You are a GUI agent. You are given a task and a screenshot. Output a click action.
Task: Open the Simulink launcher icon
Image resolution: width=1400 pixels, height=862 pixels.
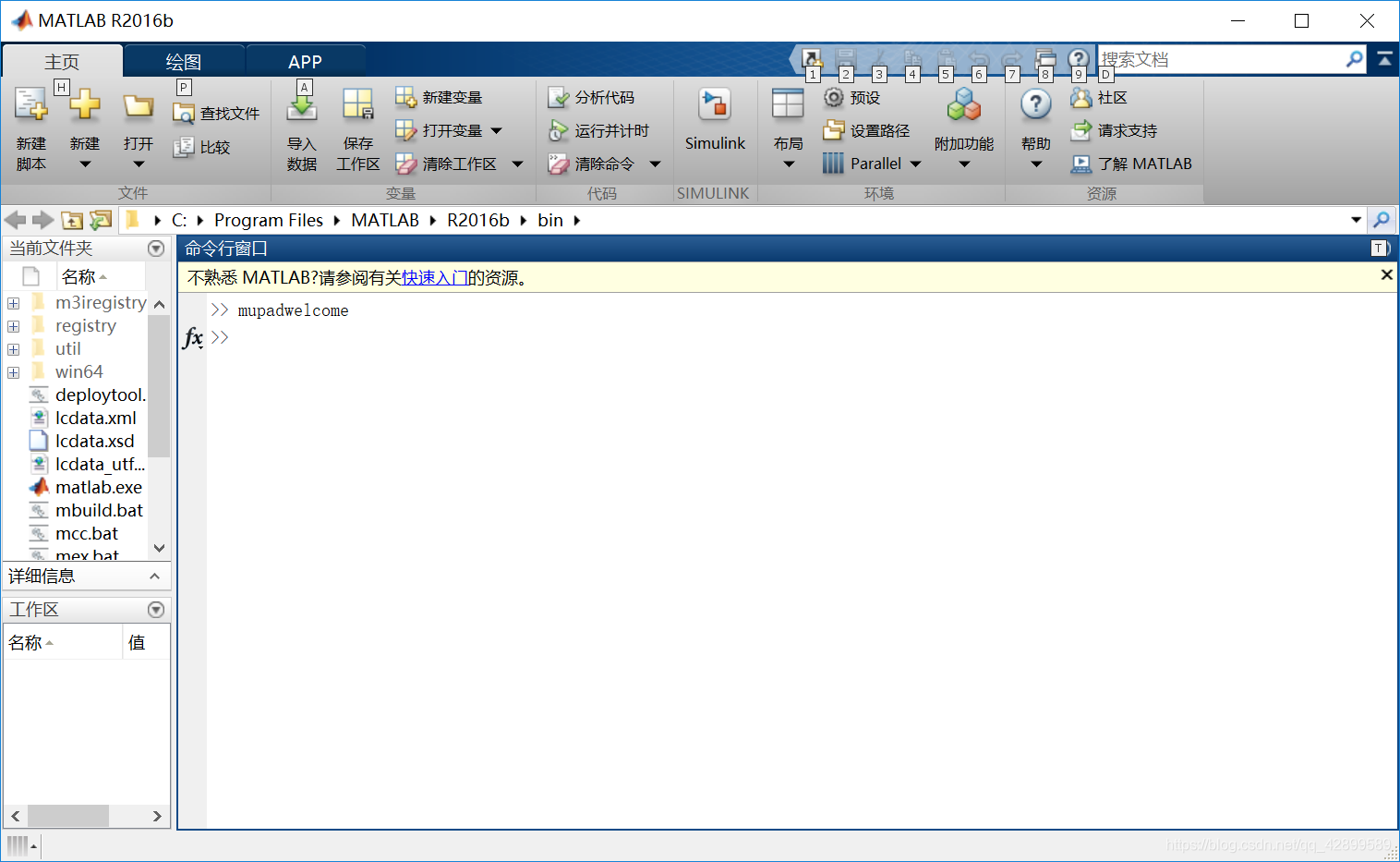715,105
